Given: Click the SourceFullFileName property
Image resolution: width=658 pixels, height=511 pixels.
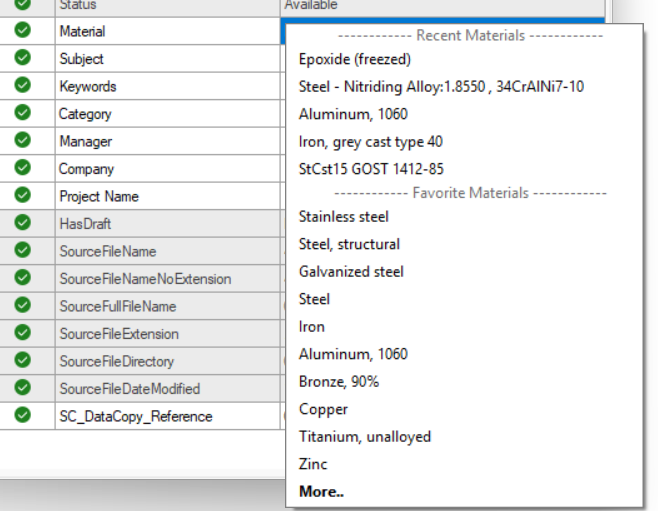Looking at the screenshot, I should tap(118, 306).
